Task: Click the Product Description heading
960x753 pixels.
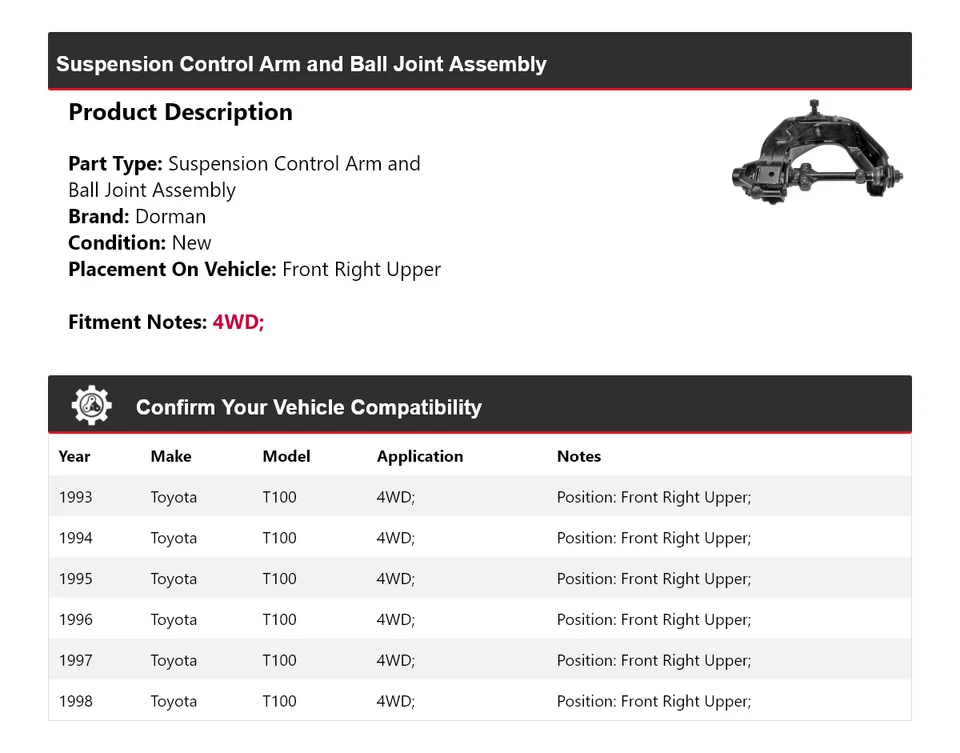Action: tap(180, 112)
